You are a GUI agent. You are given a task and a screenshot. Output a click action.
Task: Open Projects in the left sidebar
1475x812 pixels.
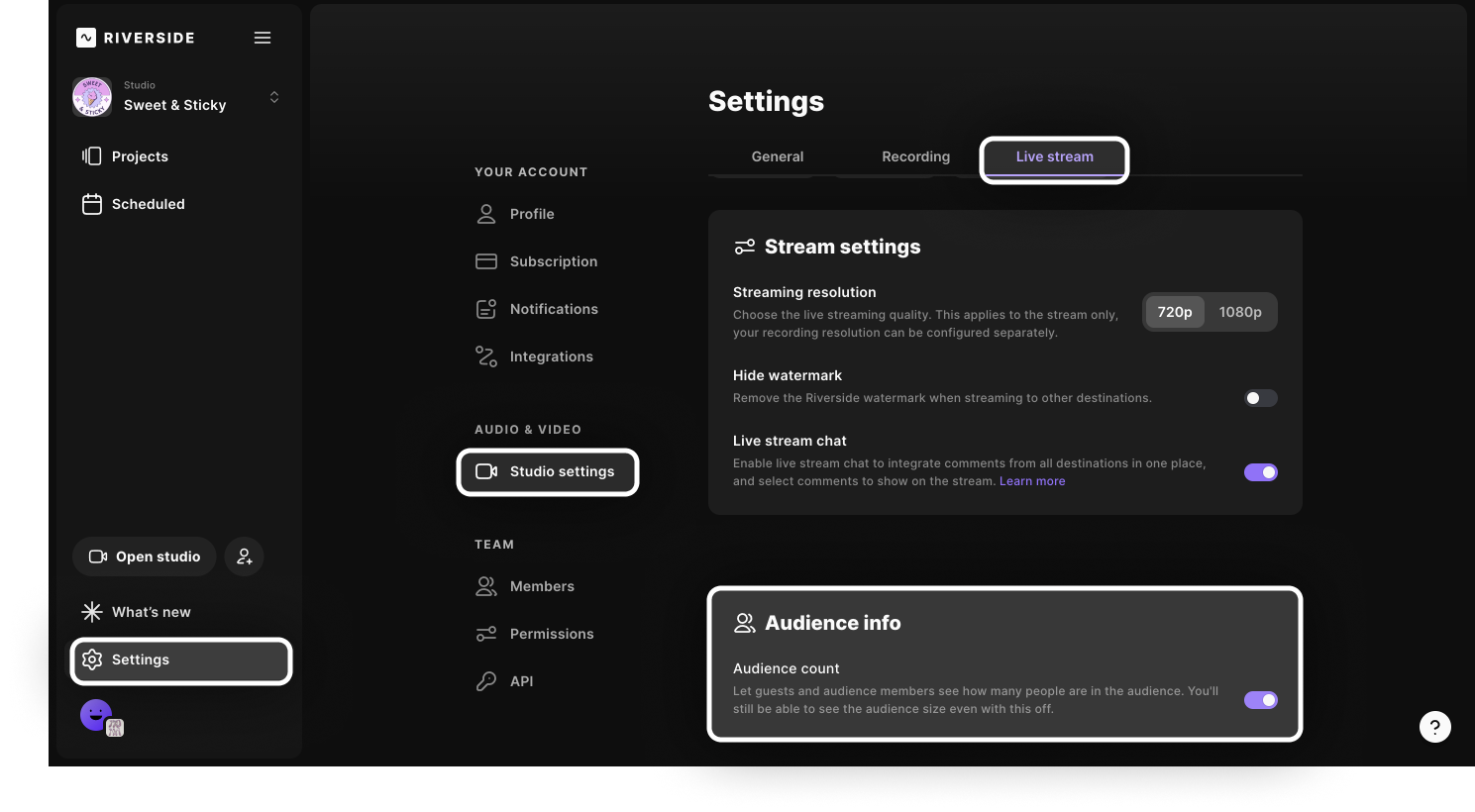(x=139, y=156)
